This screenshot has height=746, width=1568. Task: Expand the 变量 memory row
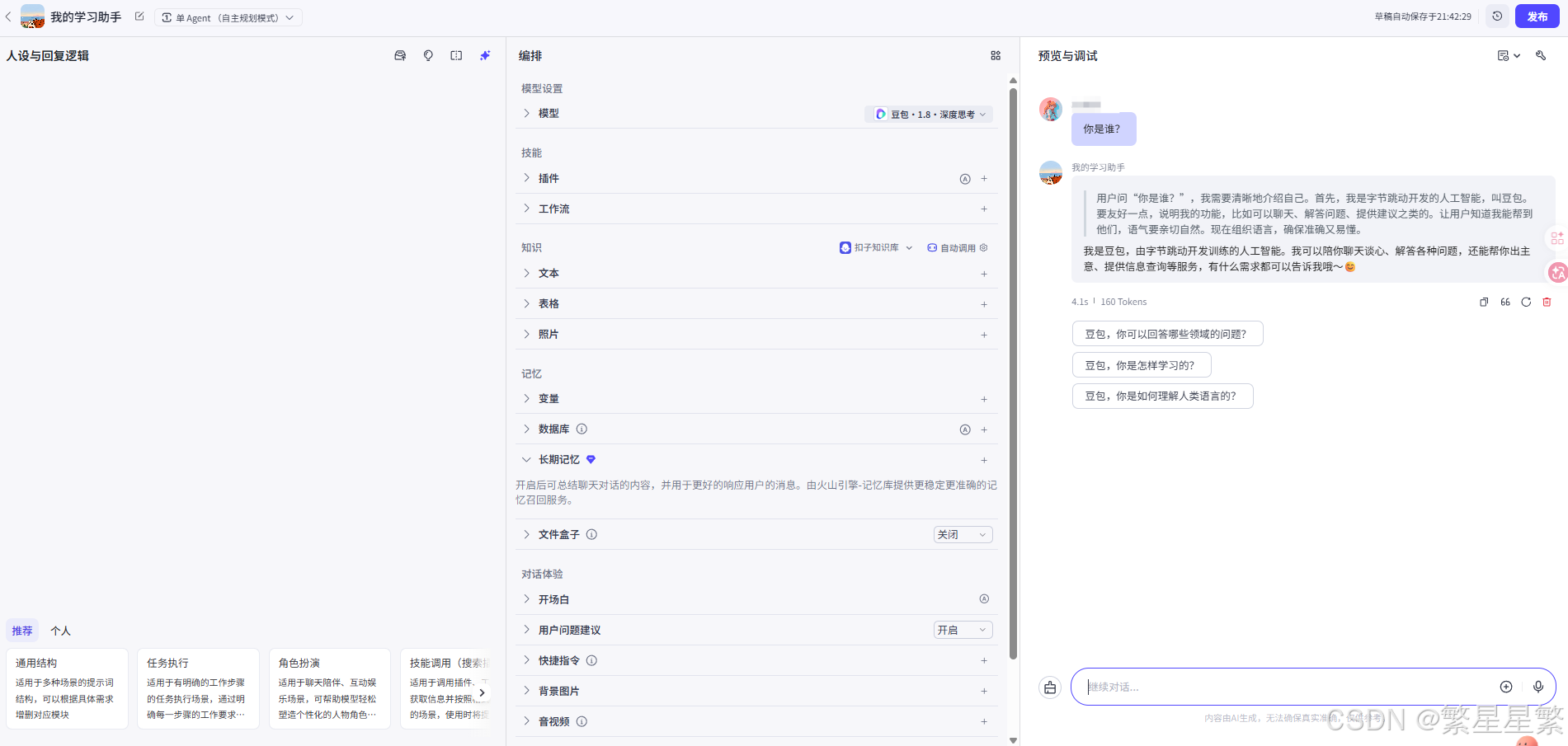click(x=526, y=398)
